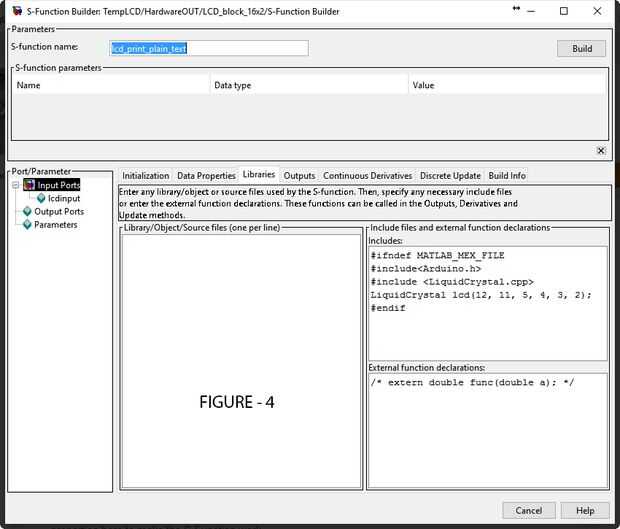This screenshot has width=620, height=529.
Task: Select Input Ports in the tree
Action: point(59,185)
